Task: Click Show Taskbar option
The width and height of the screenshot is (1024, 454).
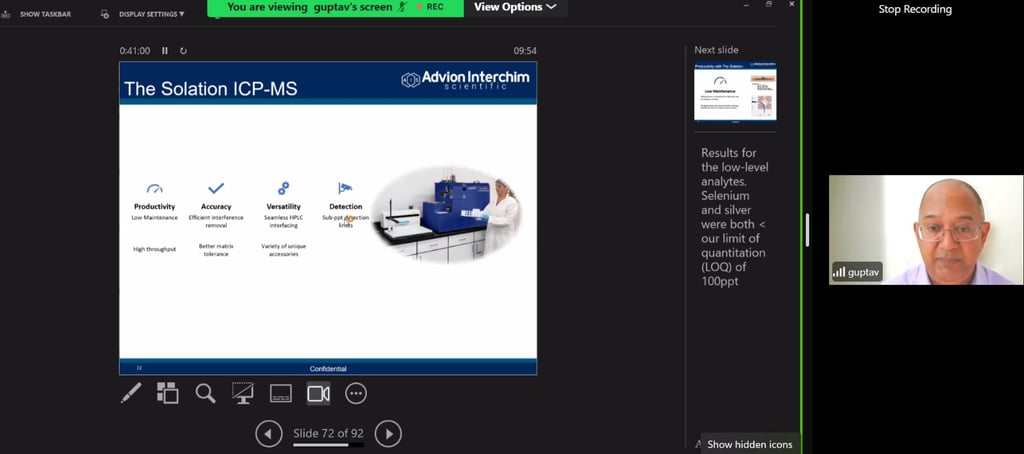Action: pyautogui.click(x=45, y=14)
